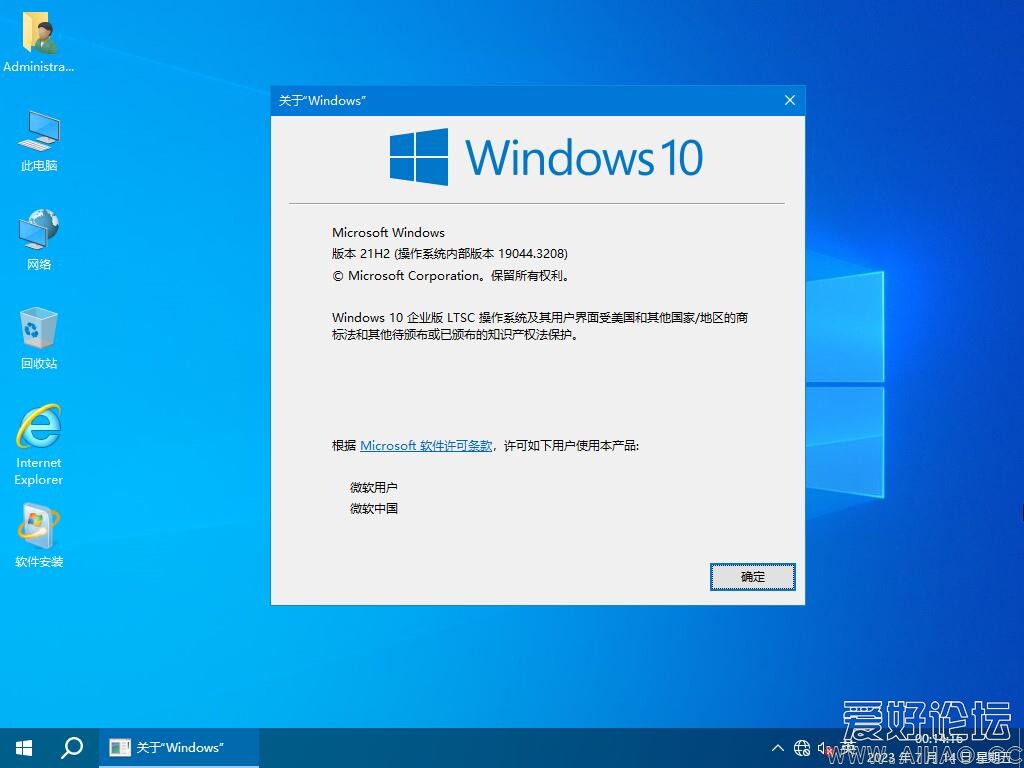Open the Microsoft 软件许可条款 link
The width and height of the screenshot is (1024, 768).
pyautogui.click(x=426, y=446)
